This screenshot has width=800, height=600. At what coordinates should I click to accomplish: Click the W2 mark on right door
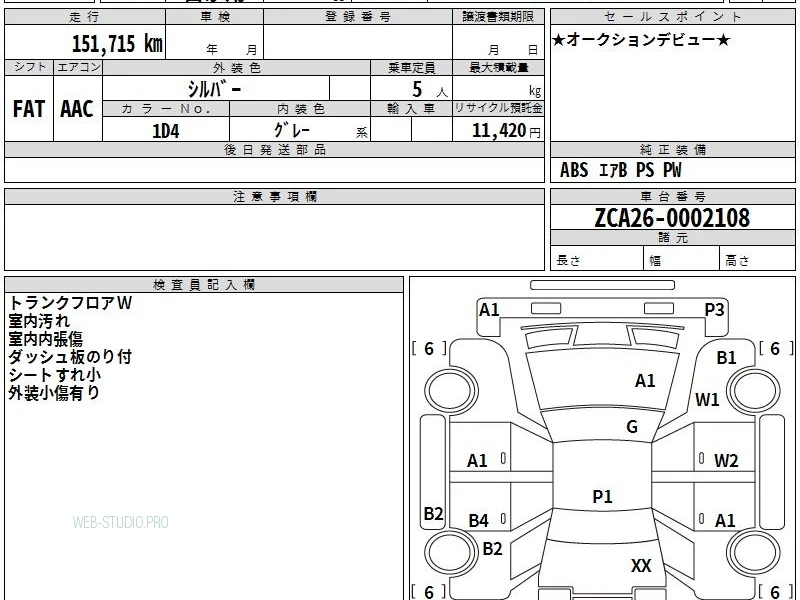coord(727,461)
